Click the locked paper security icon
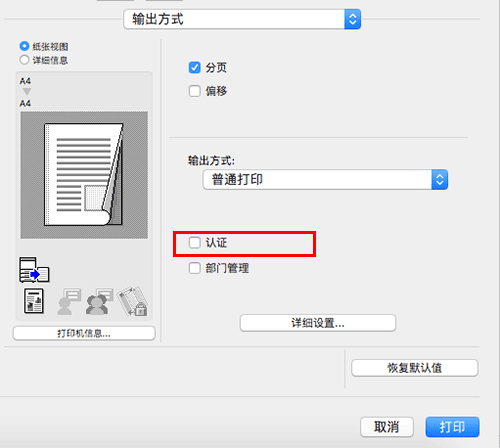Image resolution: width=500 pixels, height=448 pixels. click(133, 301)
